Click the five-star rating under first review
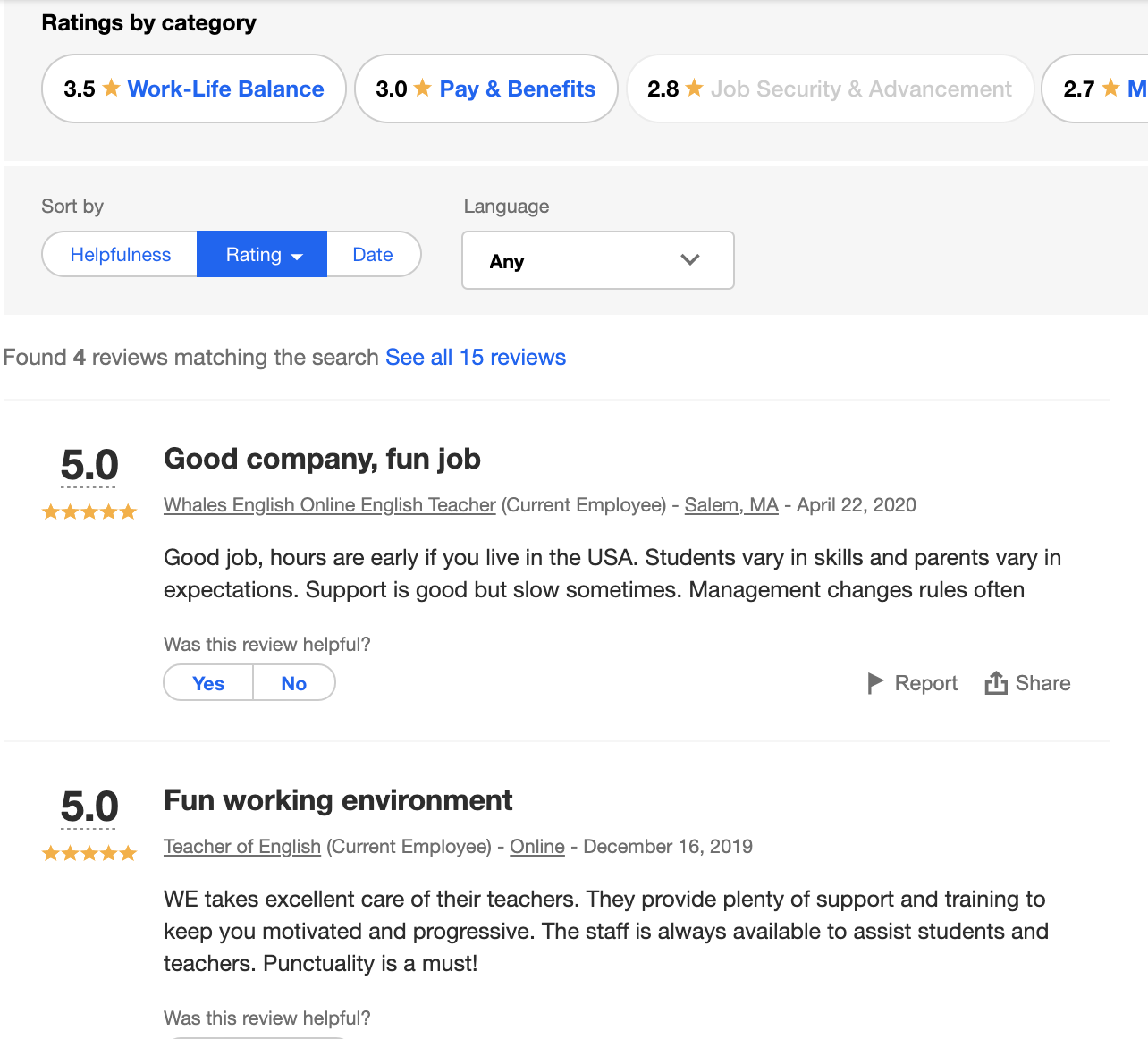This screenshot has height=1039, width=1148. [x=89, y=511]
